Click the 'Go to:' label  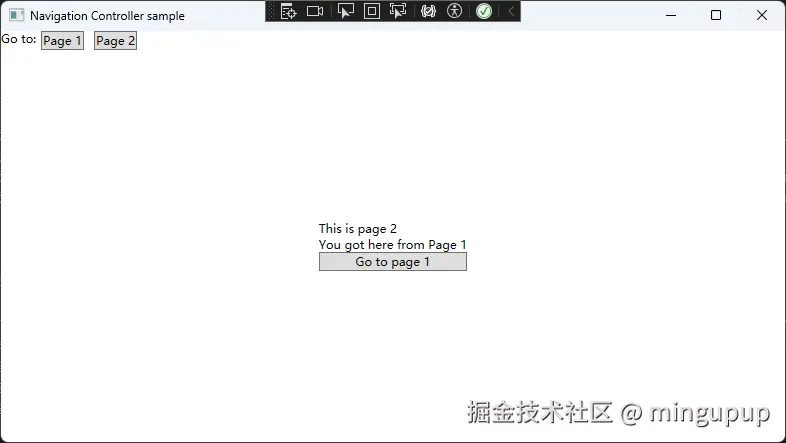(19, 39)
